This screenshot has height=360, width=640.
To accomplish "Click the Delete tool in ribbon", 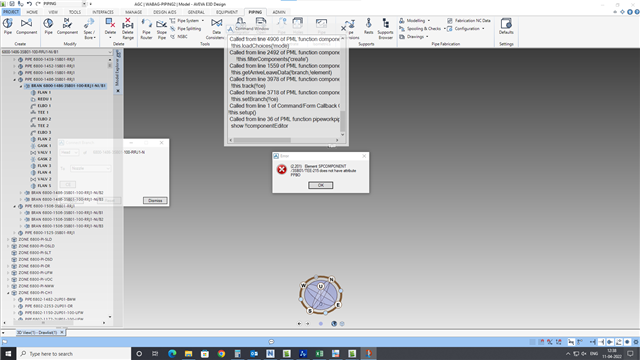I will tap(110, 29).
